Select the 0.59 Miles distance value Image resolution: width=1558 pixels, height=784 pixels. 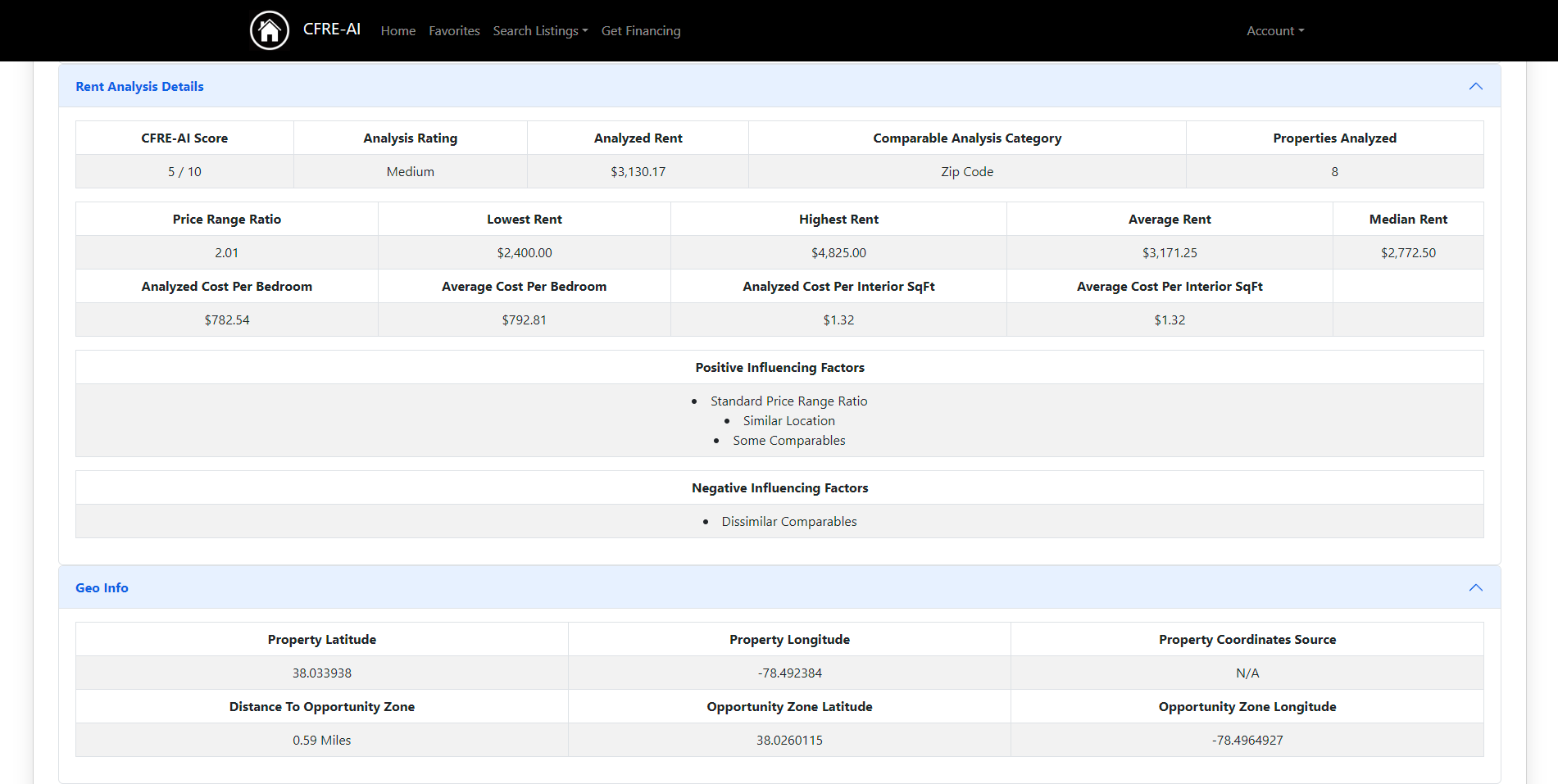tap(322, 740)
